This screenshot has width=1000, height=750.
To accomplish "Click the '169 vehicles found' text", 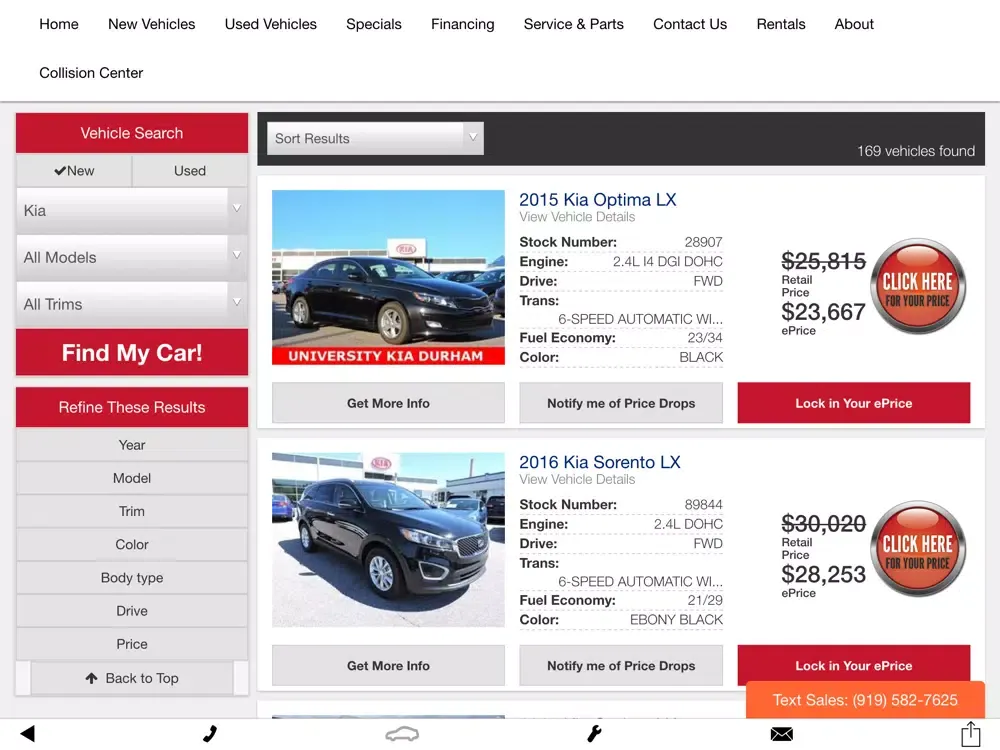I will point(916,151).
